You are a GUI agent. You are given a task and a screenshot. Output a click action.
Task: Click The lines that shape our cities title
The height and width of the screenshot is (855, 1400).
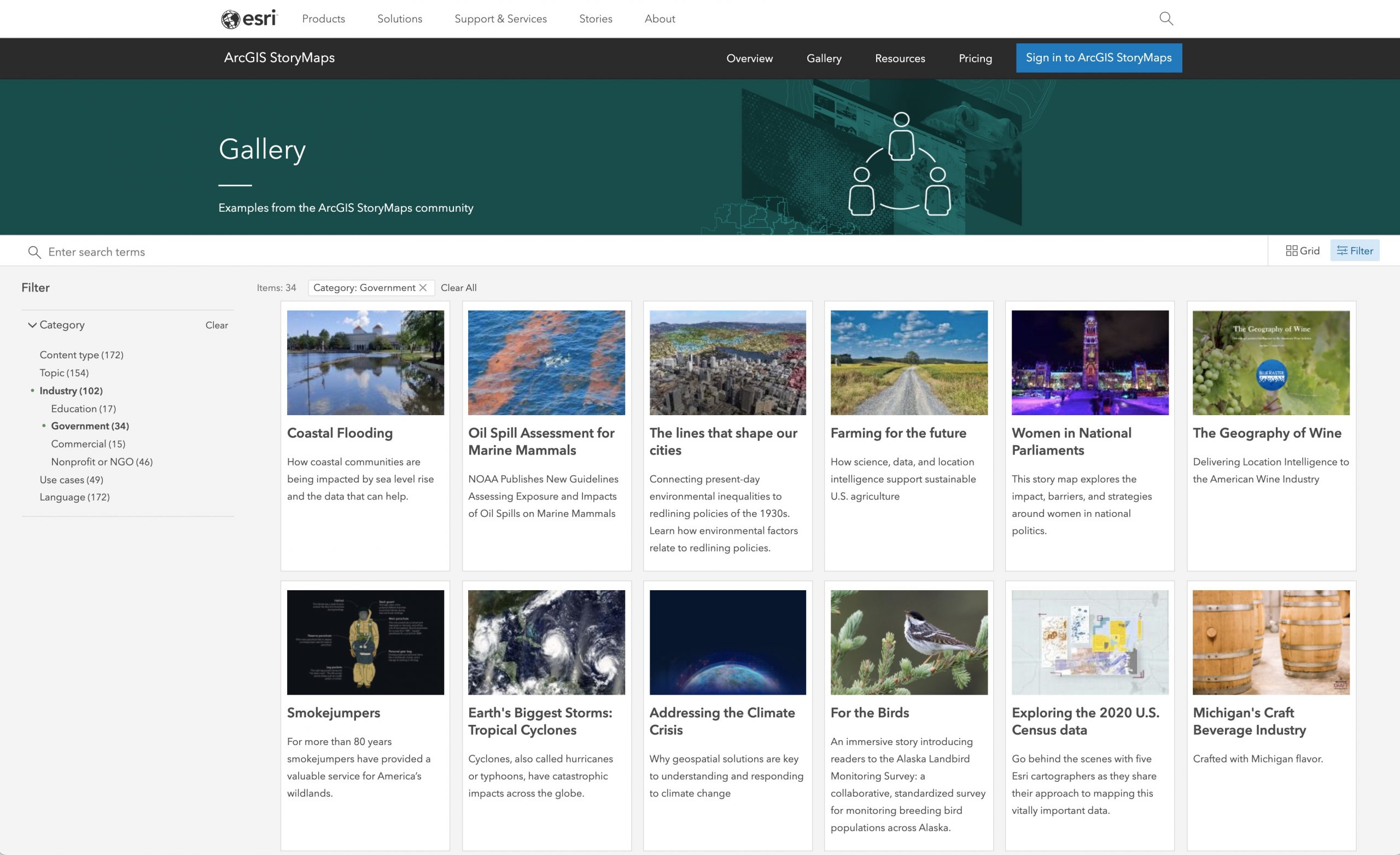[x=724, y=441]
